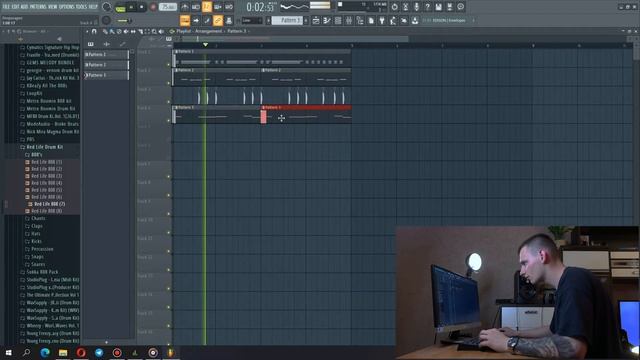Select the playlist Slip tool
Viewport: 640px width, 360px height.
point(133,31)
